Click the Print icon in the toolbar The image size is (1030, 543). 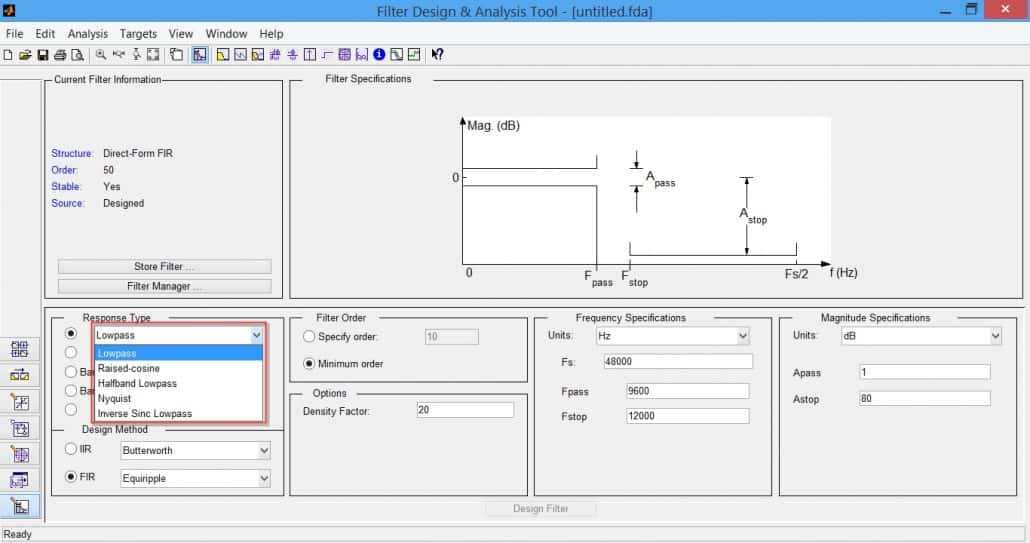pyautogui.click(x=60, y=55)
